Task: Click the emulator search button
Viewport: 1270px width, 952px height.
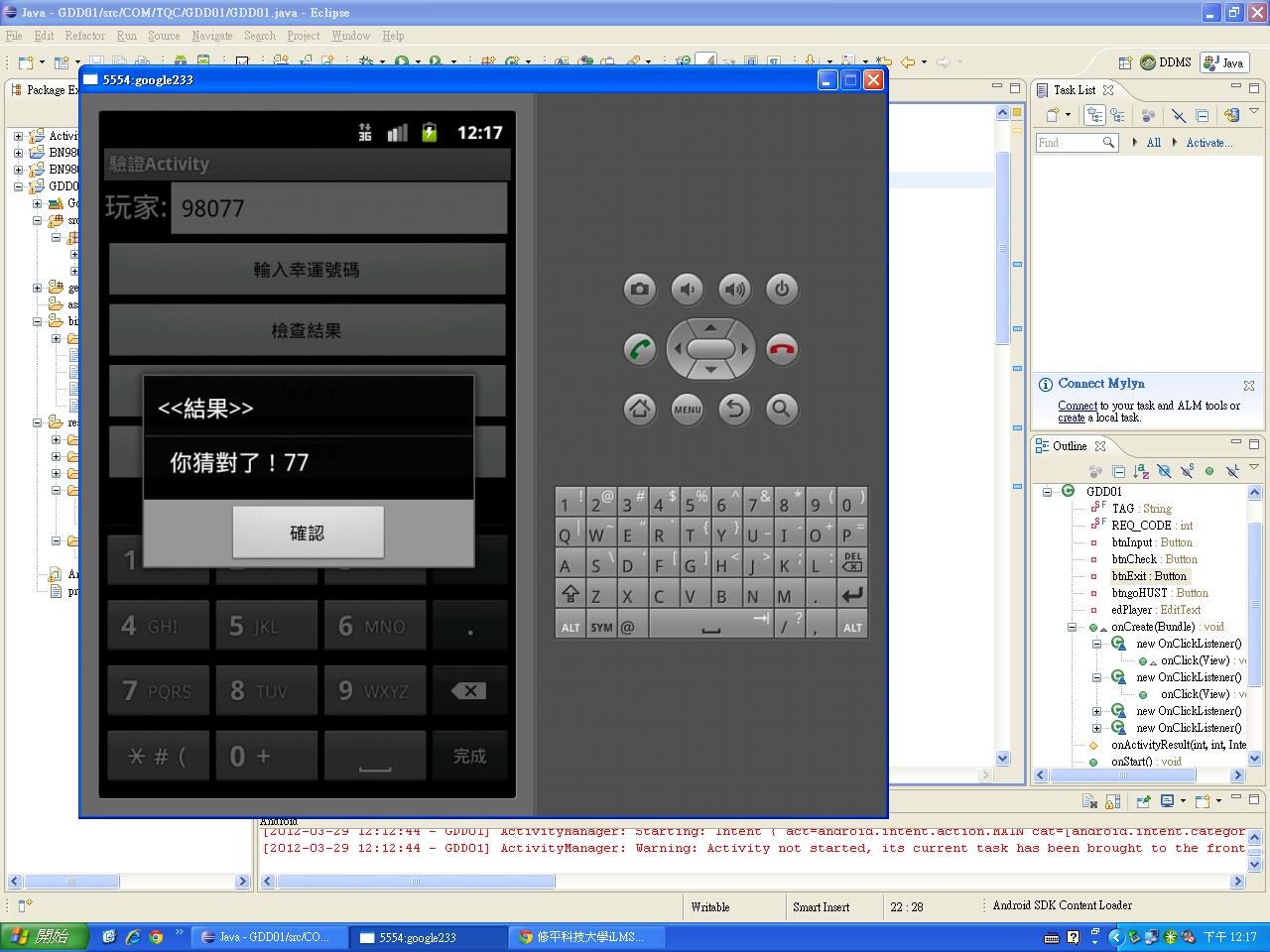Action: coord(782,409)
